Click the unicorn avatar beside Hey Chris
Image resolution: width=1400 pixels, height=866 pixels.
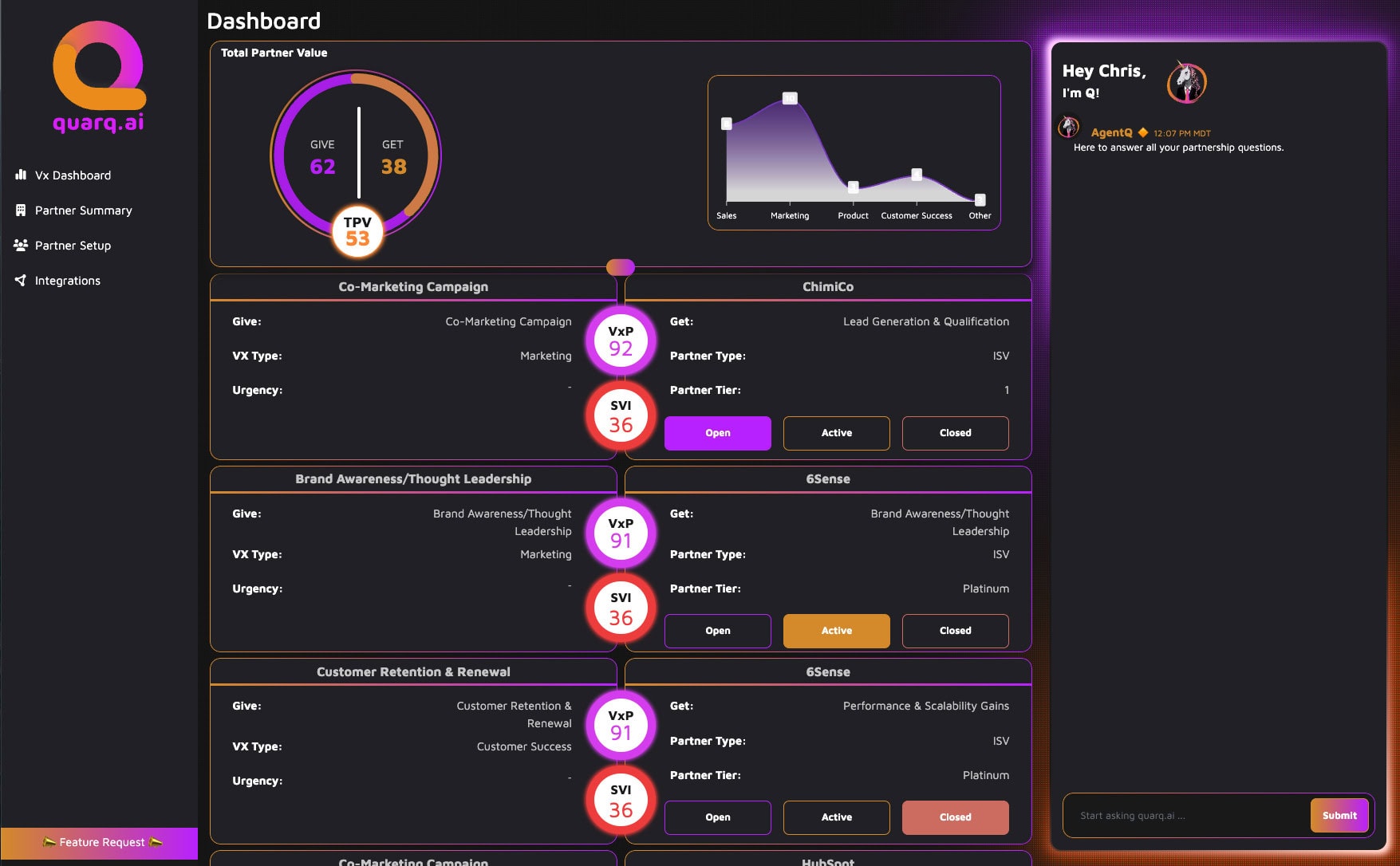1186,82
